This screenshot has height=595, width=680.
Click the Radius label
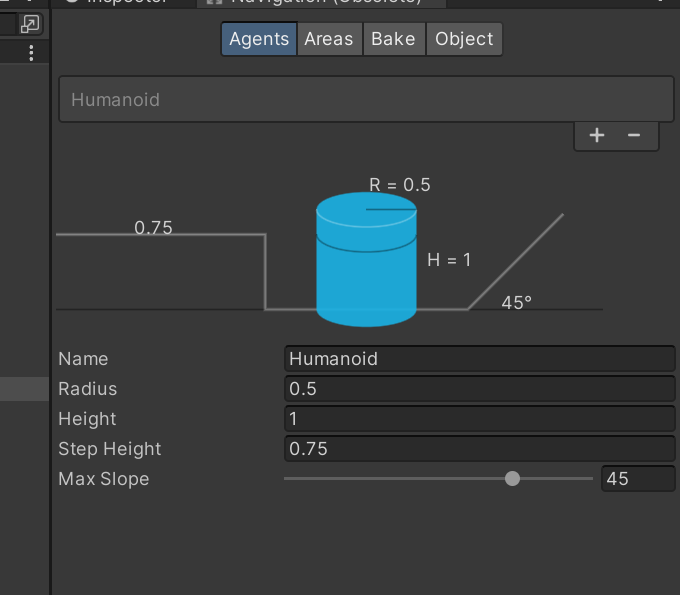click(88, 389)
